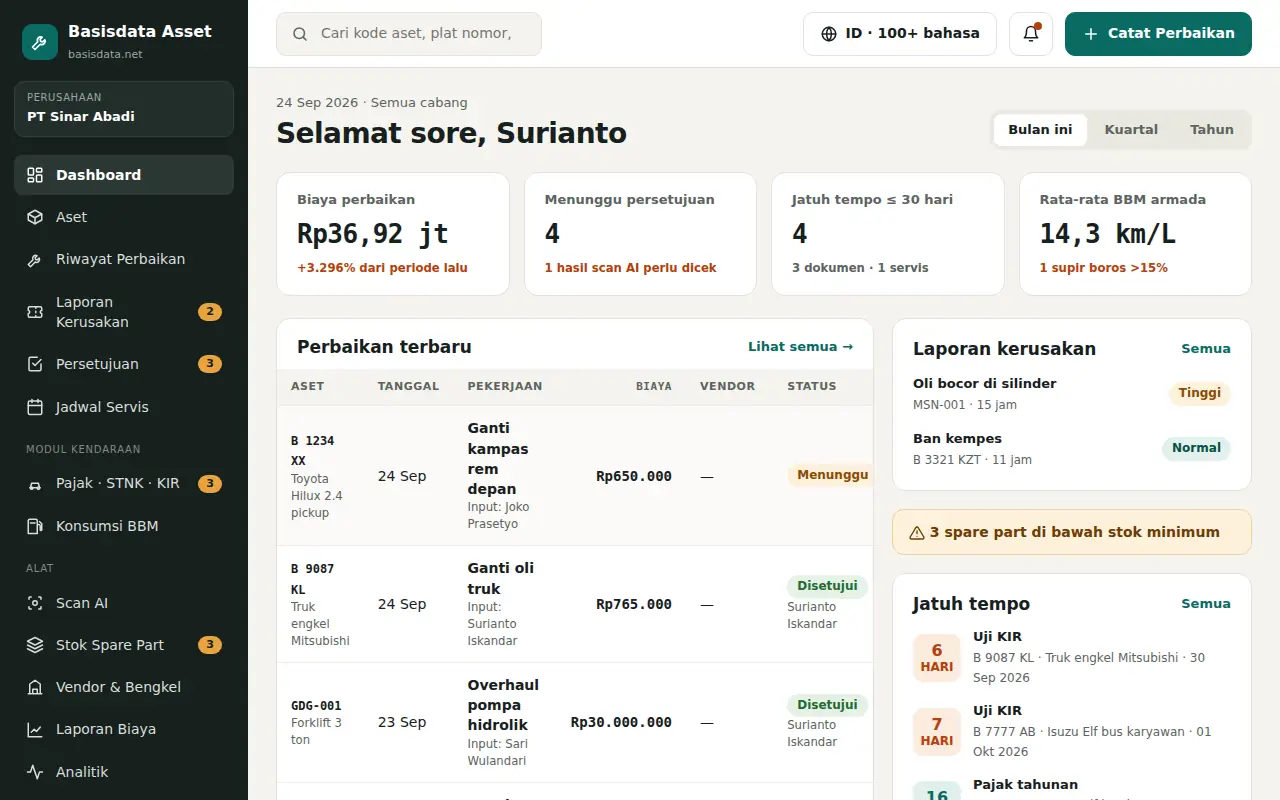Click the Basisdata Asset wrench logo
The image size is (1280, 800).
[40, 42]
